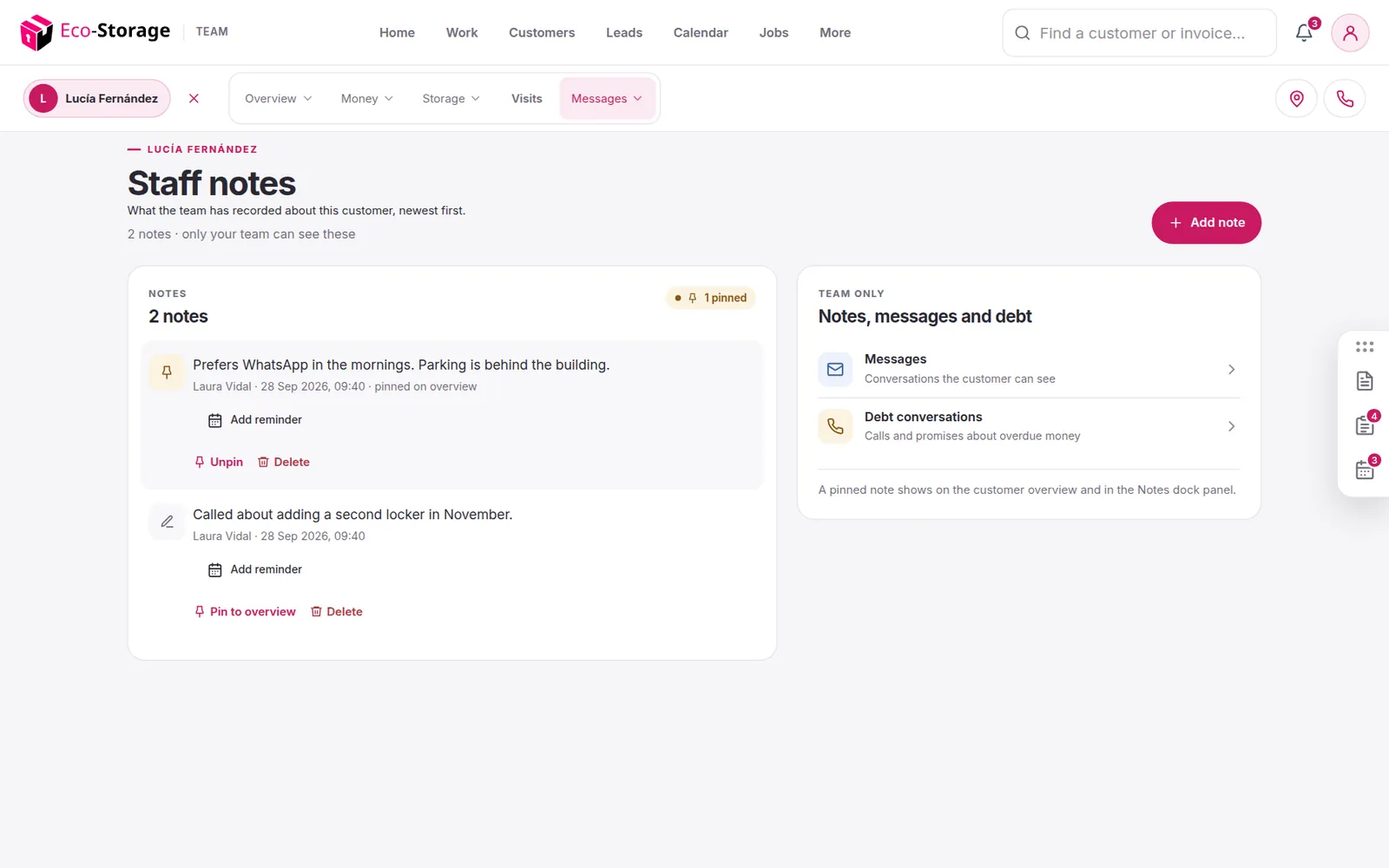Show customer location map pin
Viewport: 1389px width, 868px height.
coord(1296,98)
